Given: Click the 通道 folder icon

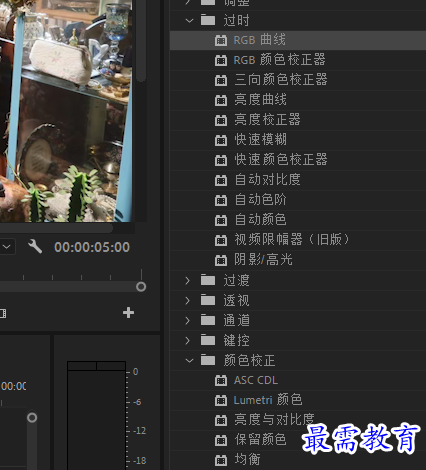Looking at the screenshot, I should 208,320.
